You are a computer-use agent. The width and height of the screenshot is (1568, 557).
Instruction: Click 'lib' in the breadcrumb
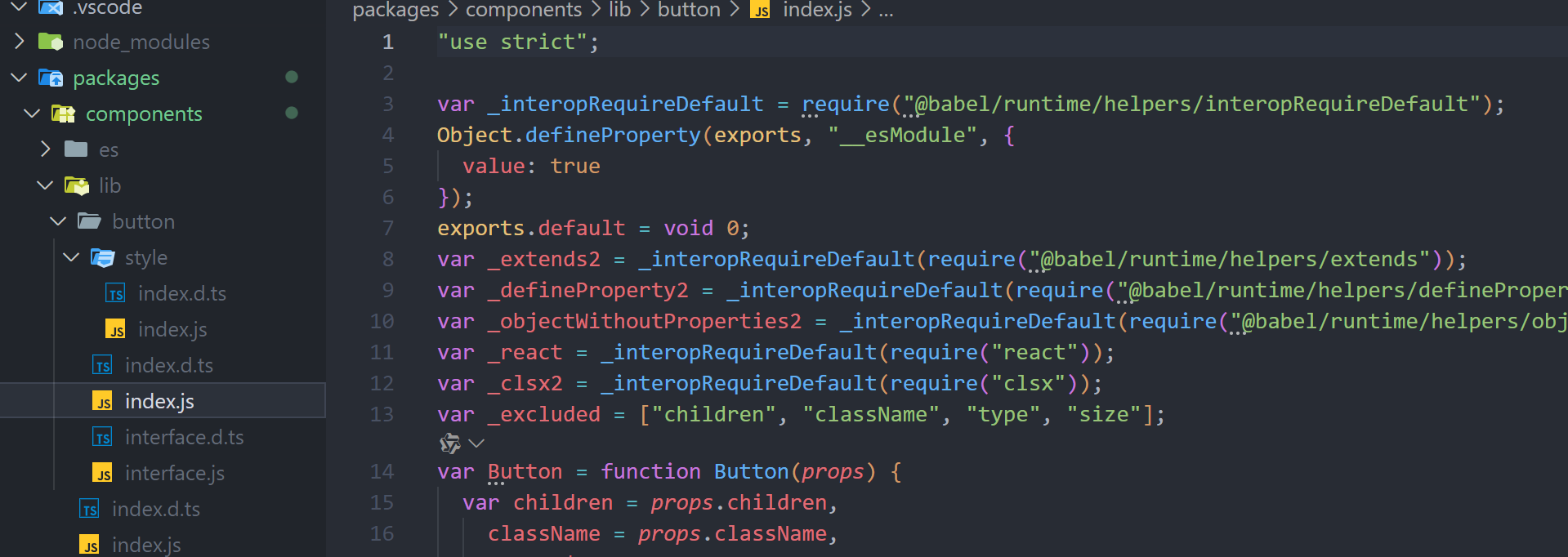tap(620, 10)
